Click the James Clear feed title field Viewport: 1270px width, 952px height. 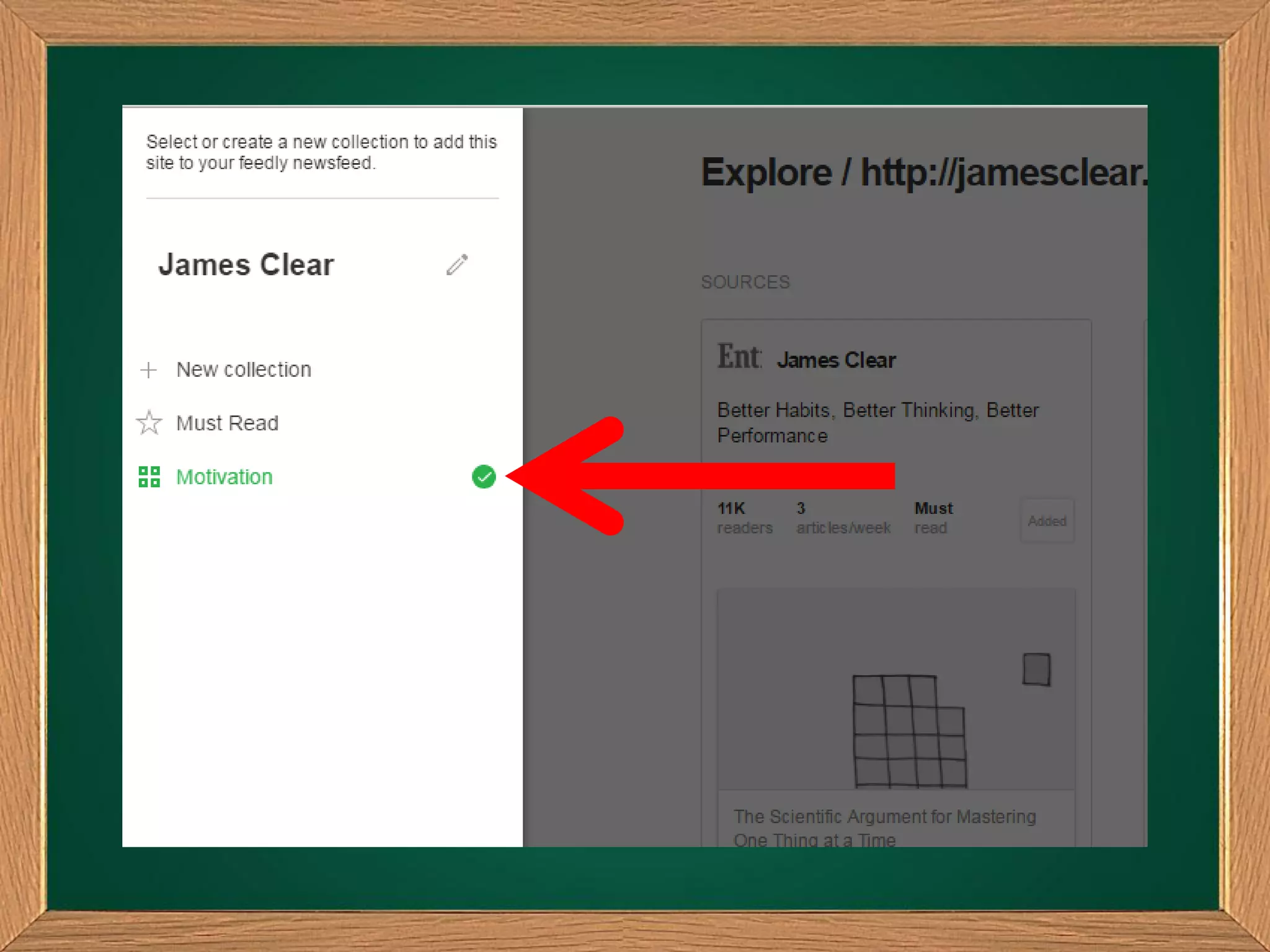[x=246, y=265]
